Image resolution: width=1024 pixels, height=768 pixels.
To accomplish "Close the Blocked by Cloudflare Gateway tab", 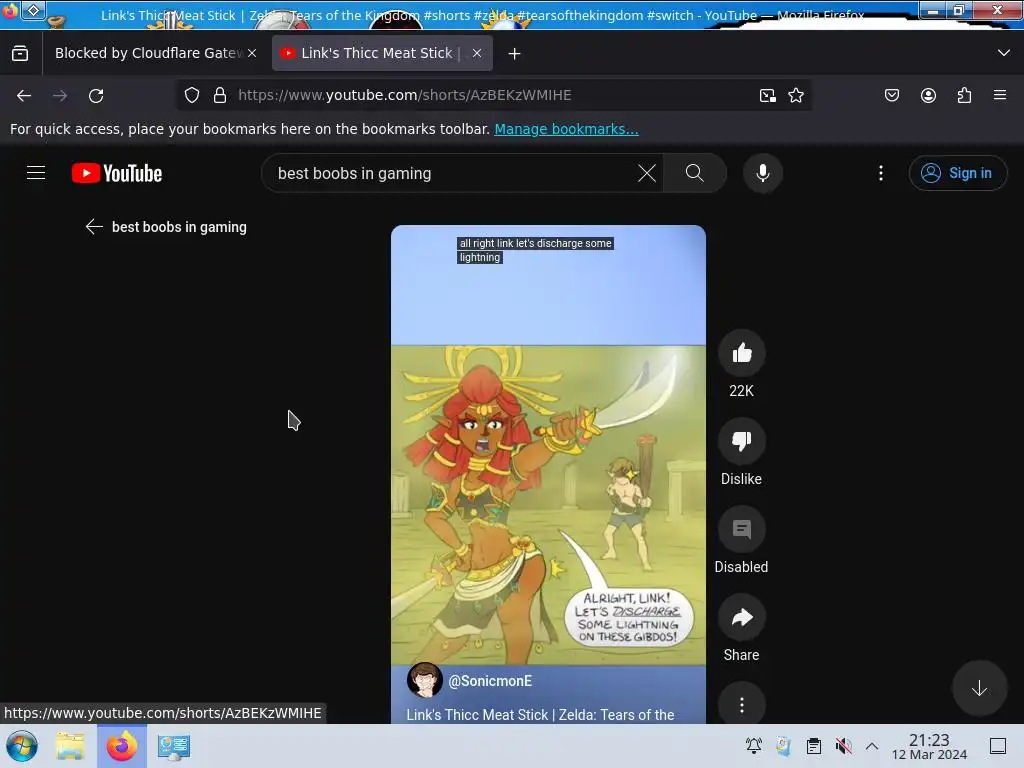I will point(252,53).
